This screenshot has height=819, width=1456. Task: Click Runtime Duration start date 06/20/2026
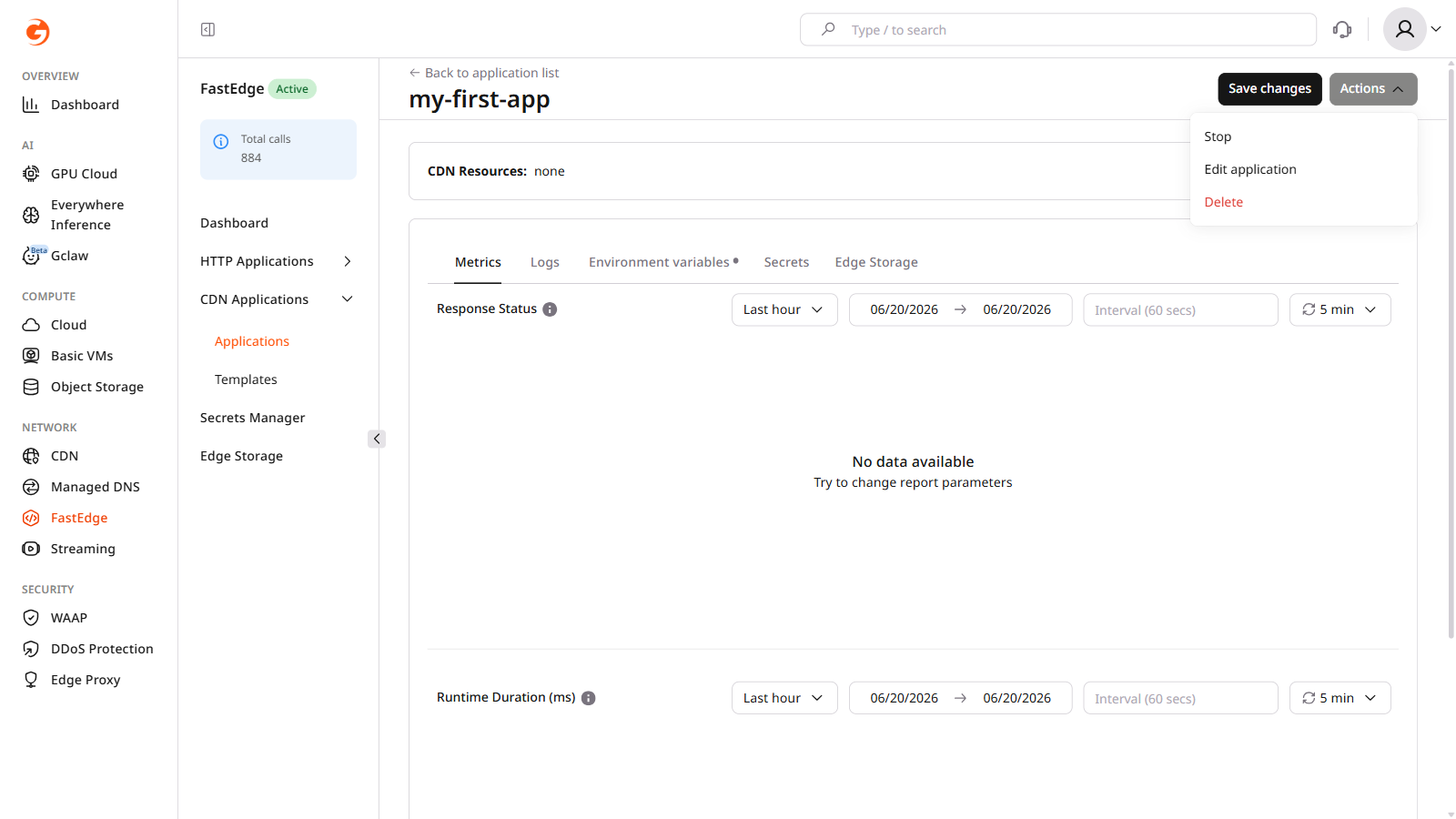[904, 698]
